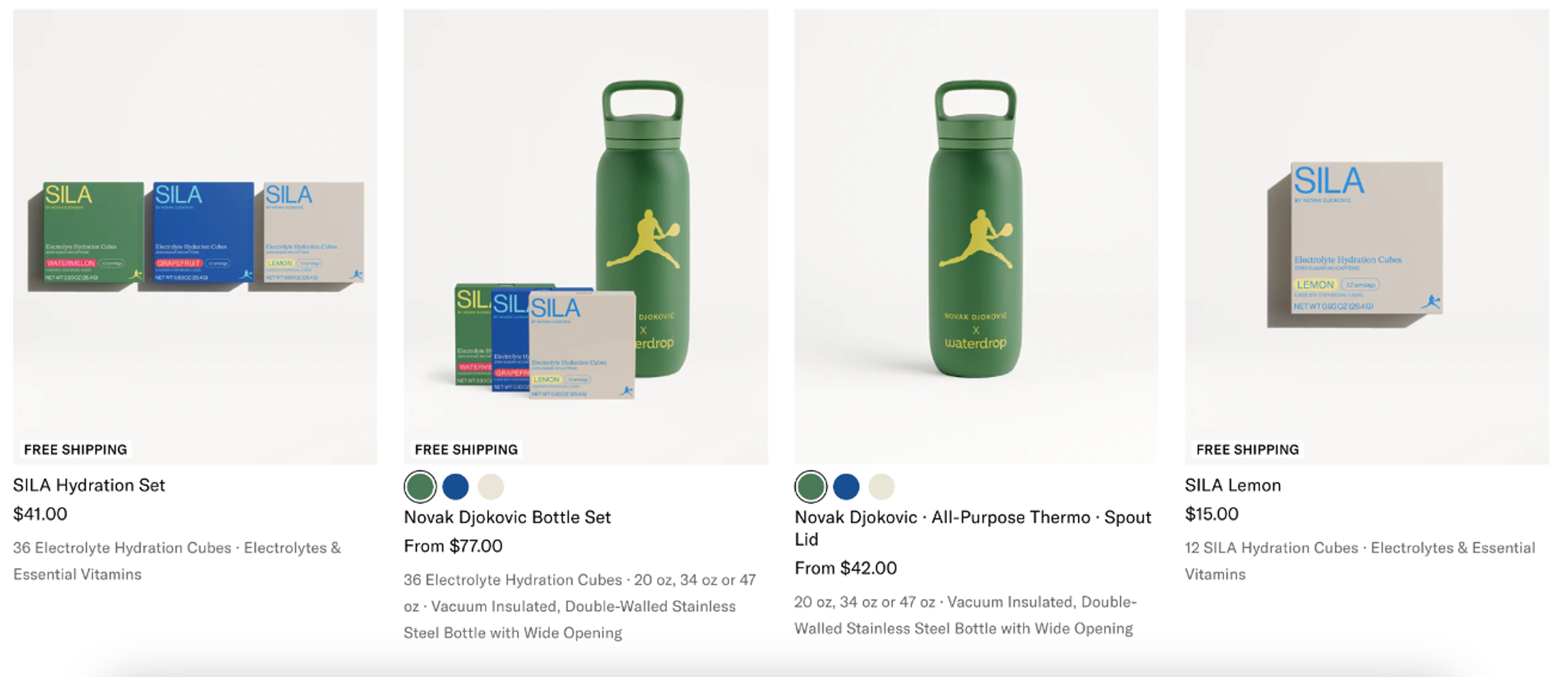Click the FREE SHIPPING badge on SILA Hydration Set
1568x677 pixels.
click(x=74, y=449)
